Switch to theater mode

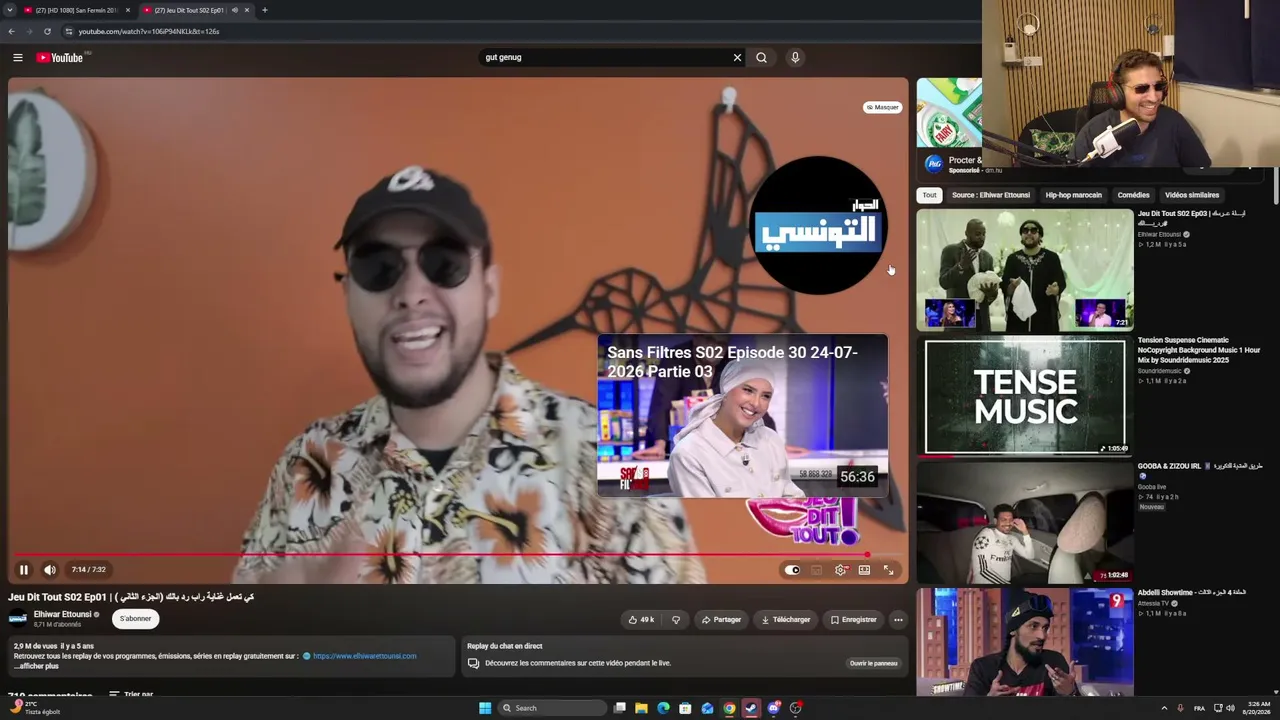tap(864, 570)
